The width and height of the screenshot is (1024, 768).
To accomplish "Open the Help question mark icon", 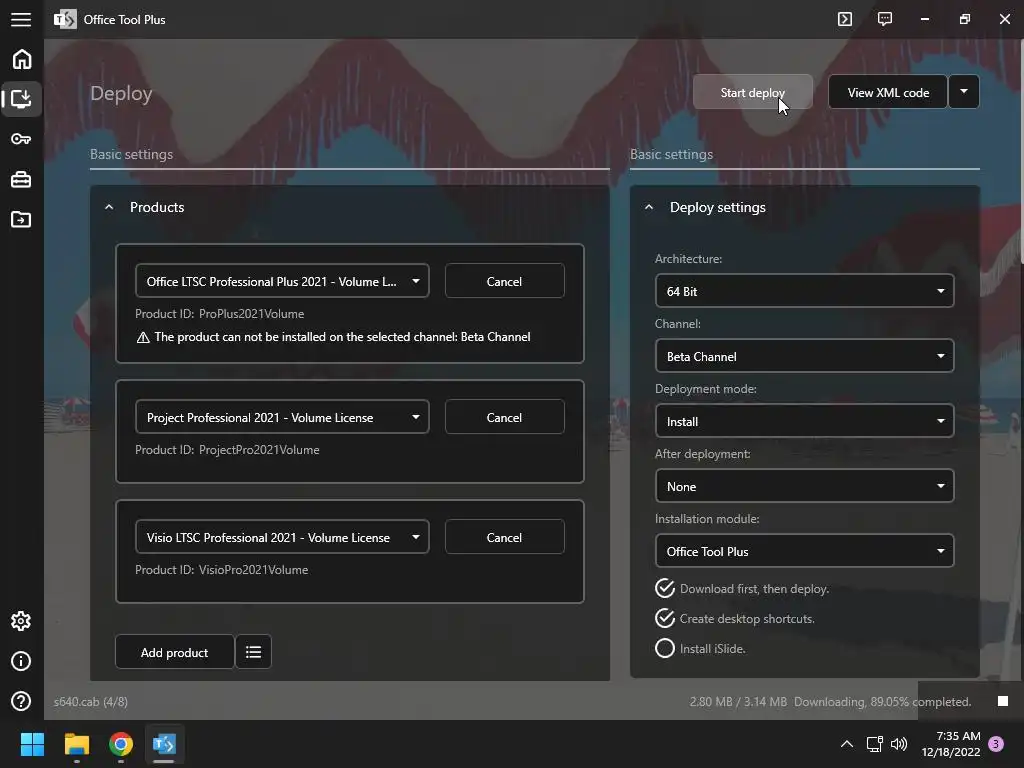I will (x=21, y=701).
